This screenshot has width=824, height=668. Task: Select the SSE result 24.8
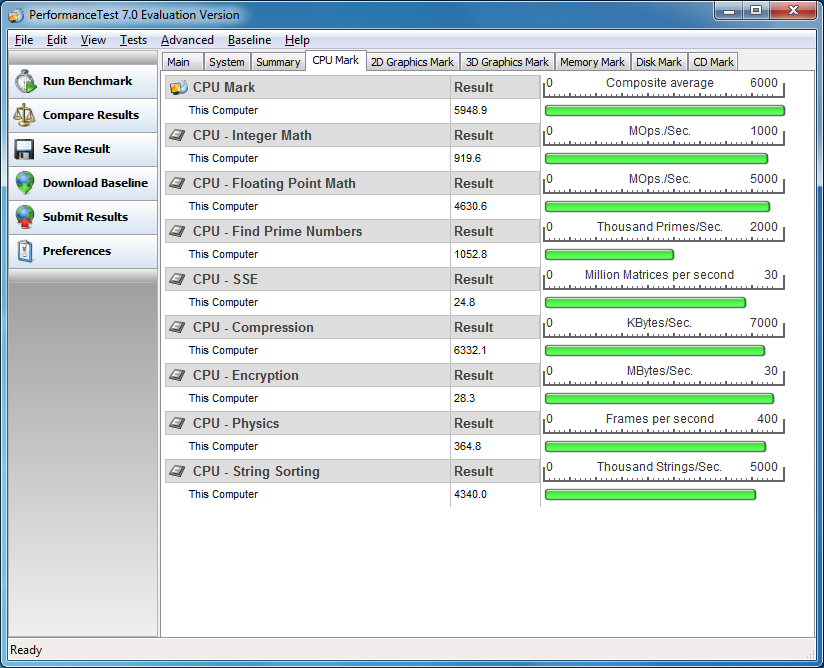464,302
